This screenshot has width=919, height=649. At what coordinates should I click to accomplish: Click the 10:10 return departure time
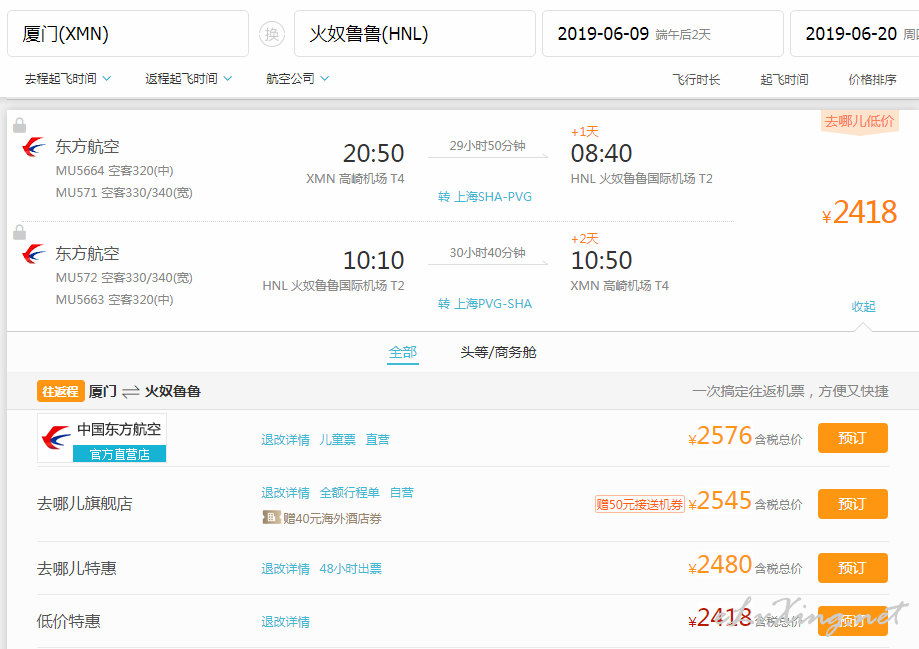(373, 260)
